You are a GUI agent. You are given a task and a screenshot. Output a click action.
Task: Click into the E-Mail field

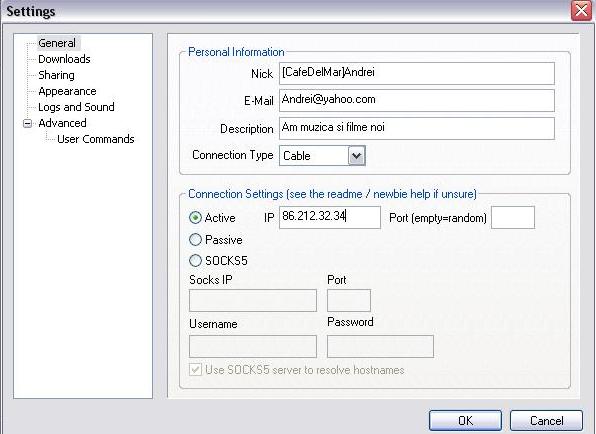click(x=417, y=101)
